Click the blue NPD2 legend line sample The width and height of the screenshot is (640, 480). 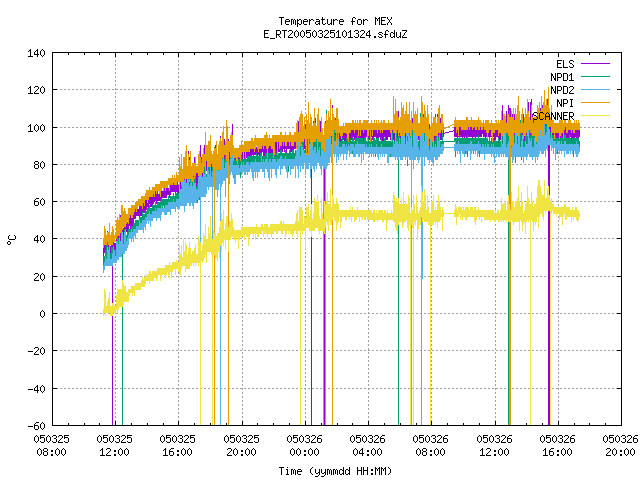596,89
